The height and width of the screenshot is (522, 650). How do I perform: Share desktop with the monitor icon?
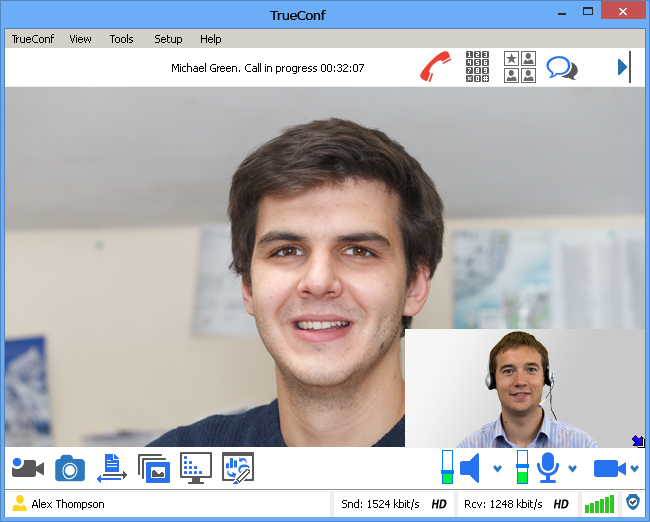coord(196,468)
